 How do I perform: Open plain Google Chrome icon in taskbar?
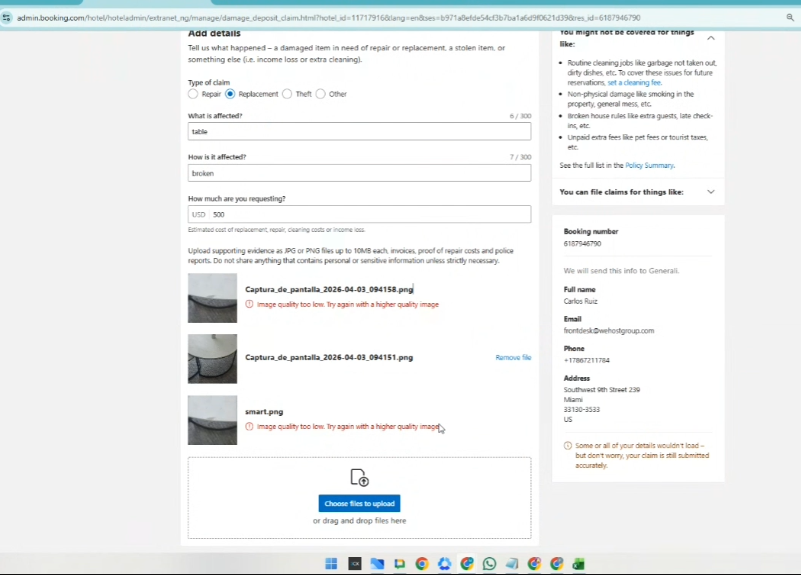tap(422, 563)
